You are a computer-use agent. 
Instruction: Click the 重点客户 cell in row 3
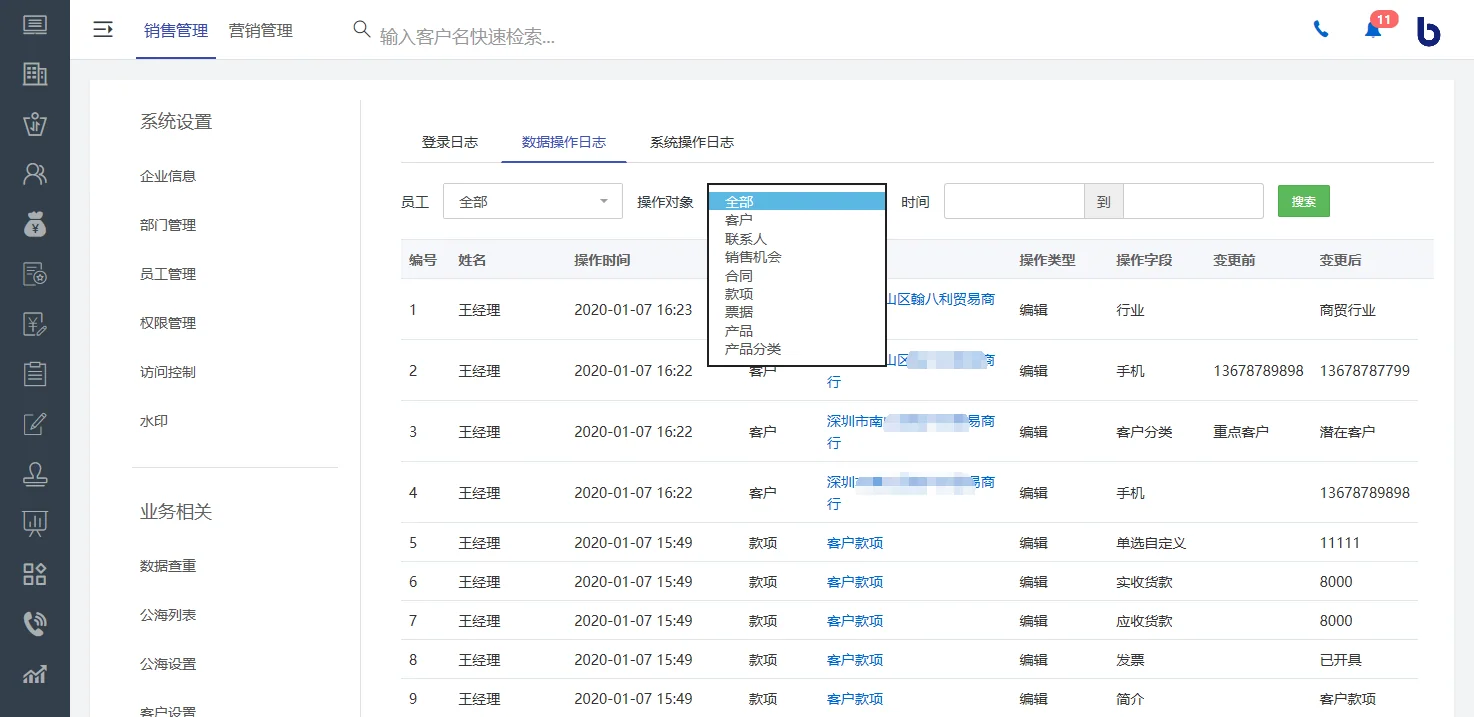click(1241, 432)
